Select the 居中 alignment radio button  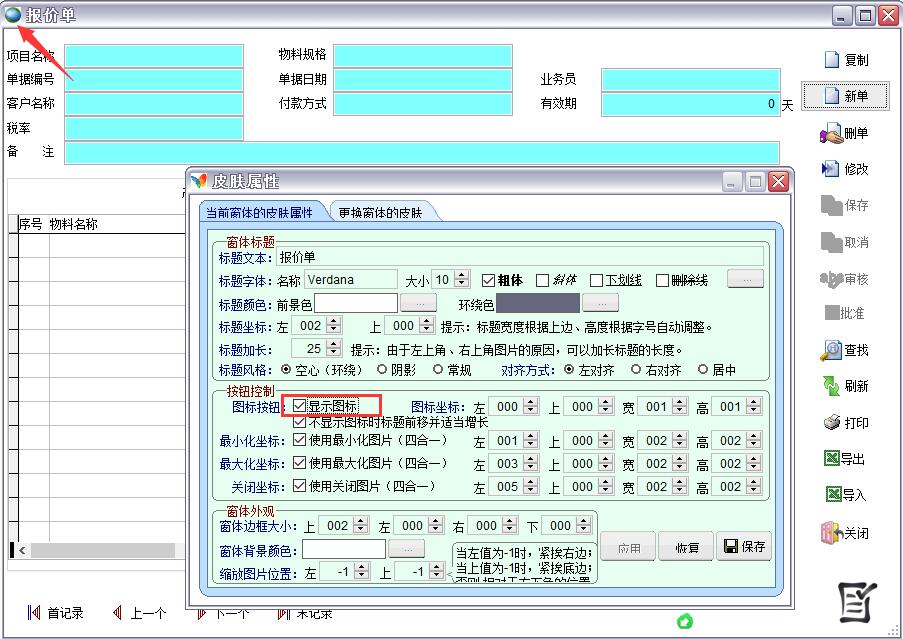[703, 369]
